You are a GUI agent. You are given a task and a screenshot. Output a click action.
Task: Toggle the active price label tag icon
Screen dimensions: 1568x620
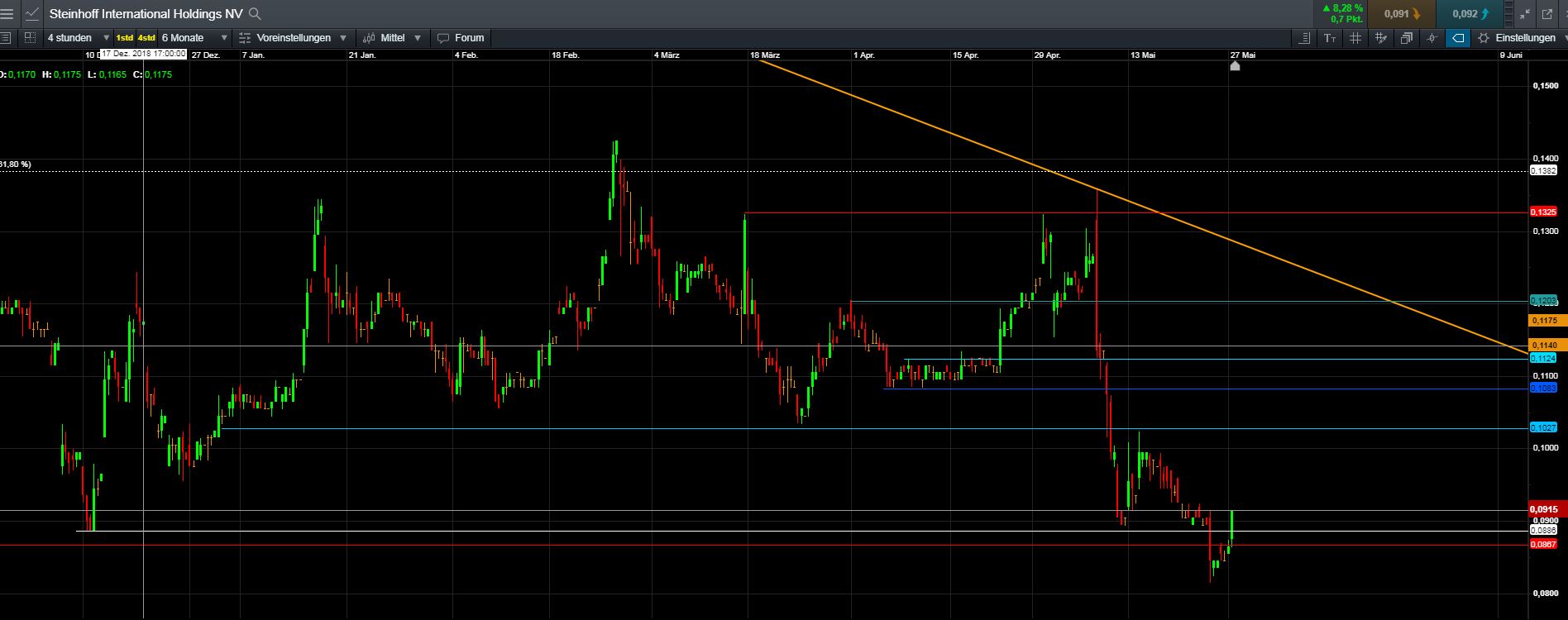click(1458, 38)
